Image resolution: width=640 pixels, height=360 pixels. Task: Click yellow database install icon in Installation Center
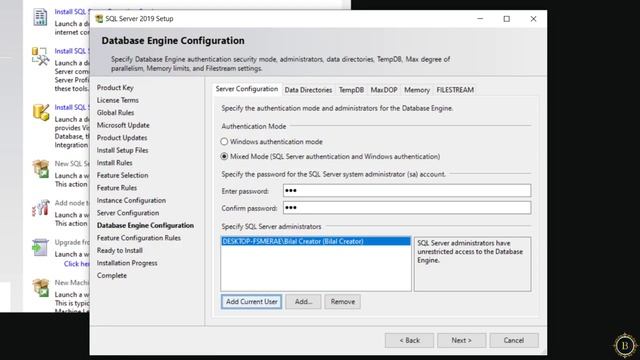point(41,112)
